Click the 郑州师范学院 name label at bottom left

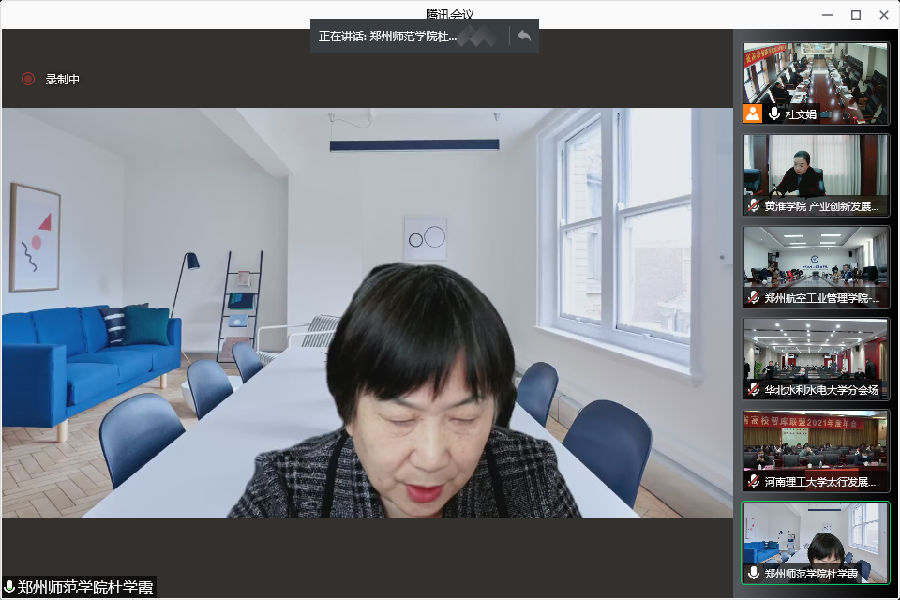85,587
